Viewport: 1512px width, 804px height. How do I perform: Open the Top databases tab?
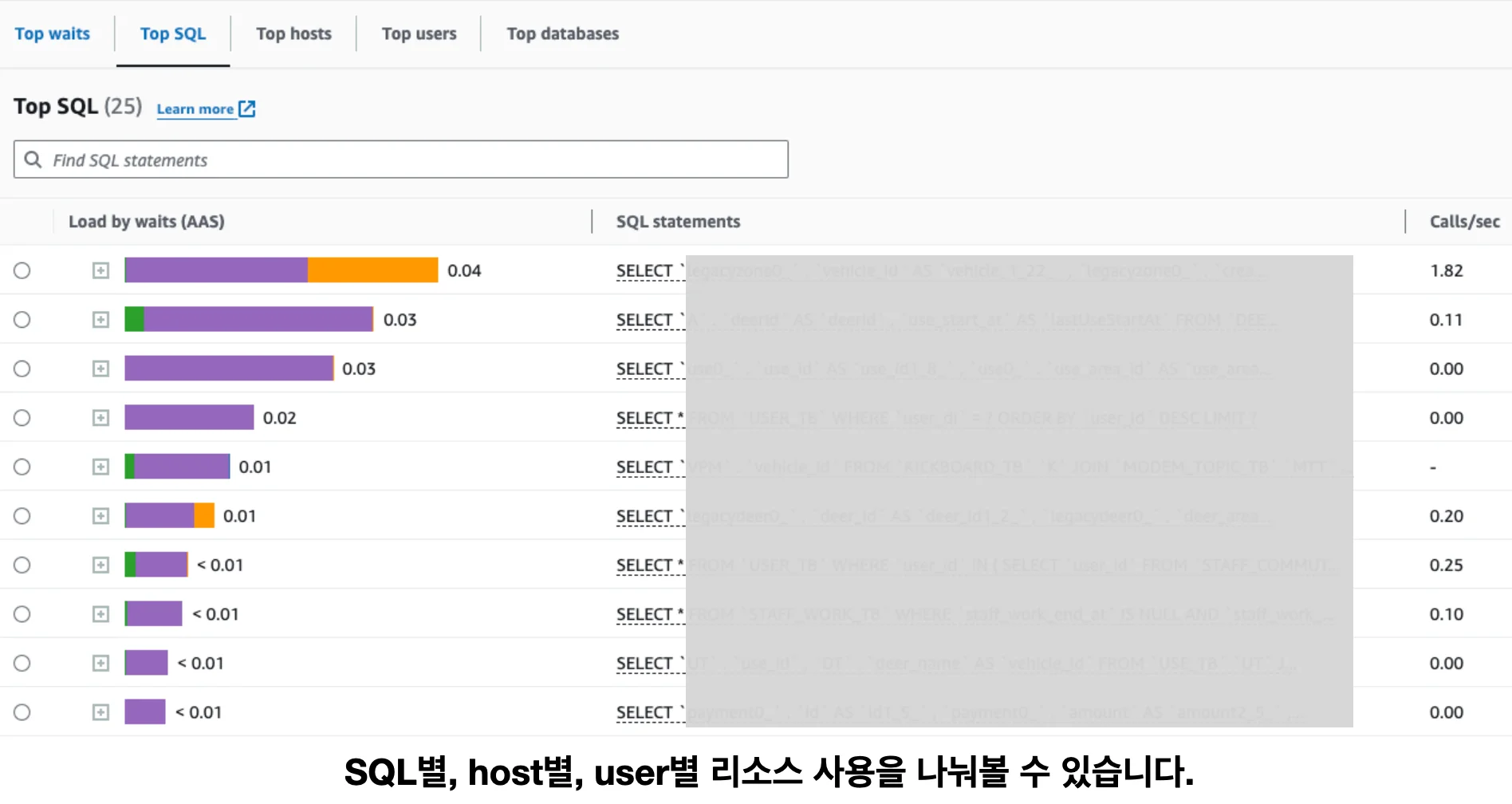coord(562,33)
